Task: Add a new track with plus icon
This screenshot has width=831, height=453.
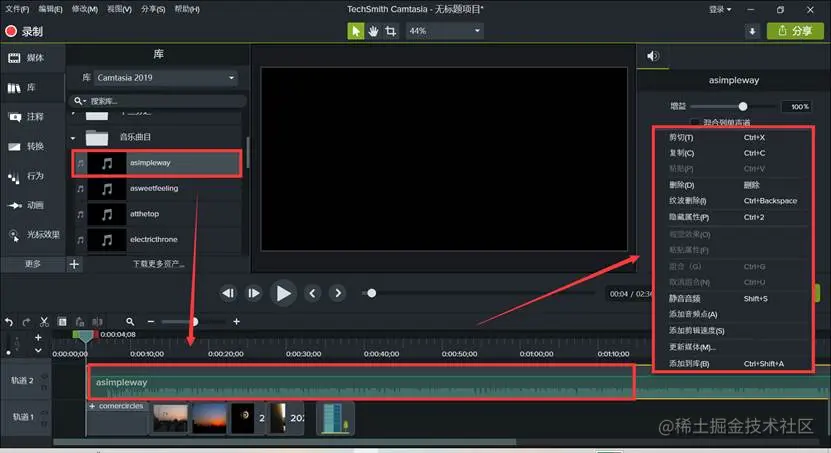Action: coord(38,337)
